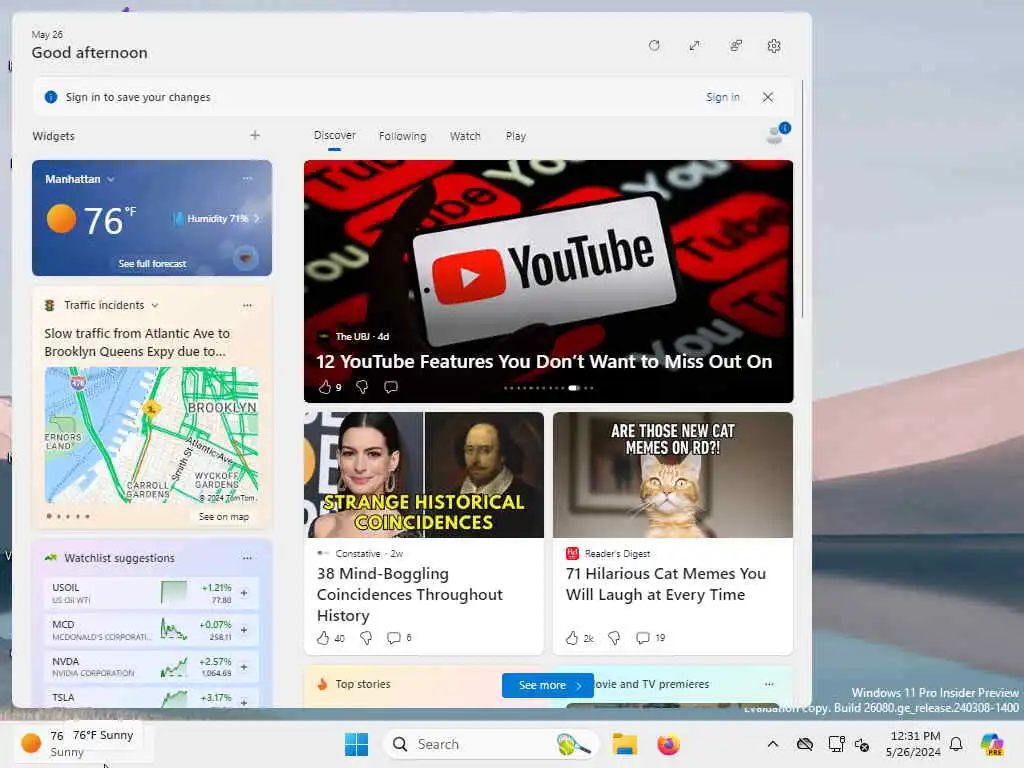The height and width of the screenshot is (768, 1024).
Task: Click the taskbar Search box
Action: (490, 744)
